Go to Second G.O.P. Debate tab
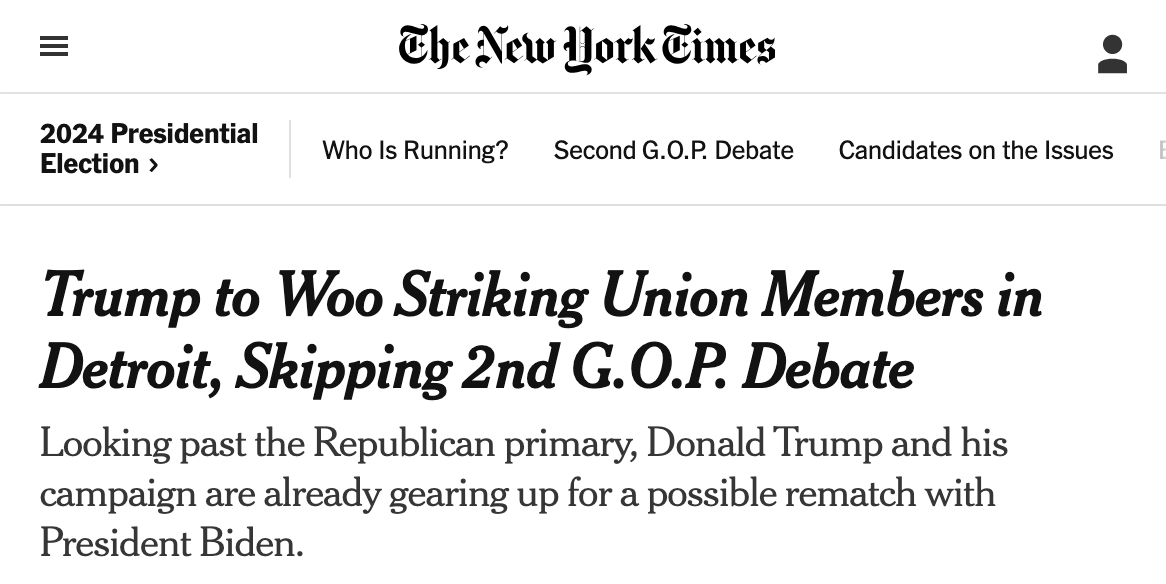This screenshot has height=584, width=1166. [673, 151]
